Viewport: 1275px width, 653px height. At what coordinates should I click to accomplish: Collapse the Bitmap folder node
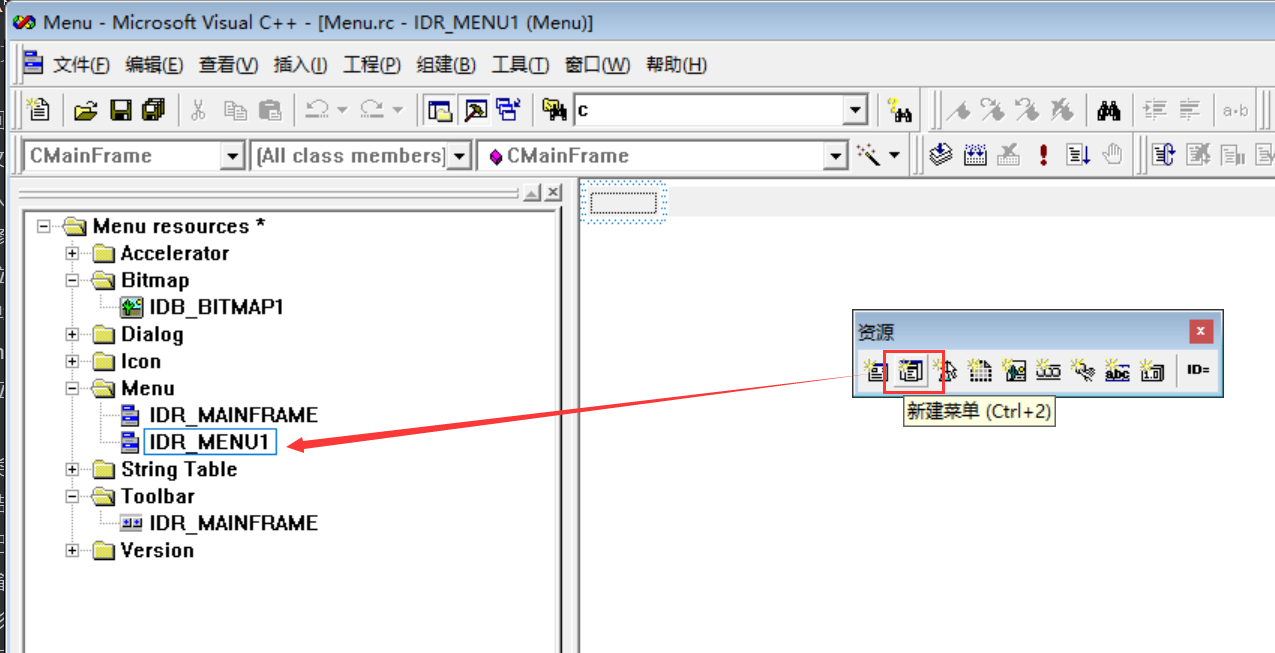pos(72,280)
